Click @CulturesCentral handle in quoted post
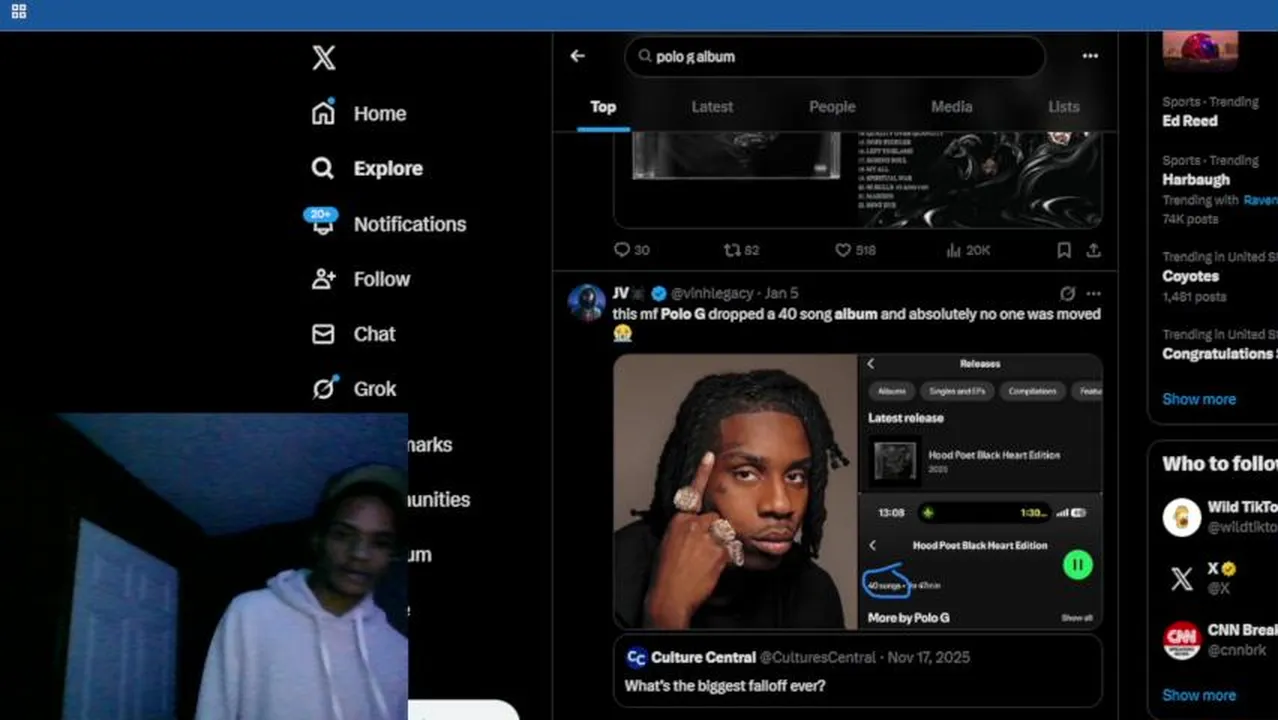Screen dimensions: 1278x720 (x=817, y=657)
